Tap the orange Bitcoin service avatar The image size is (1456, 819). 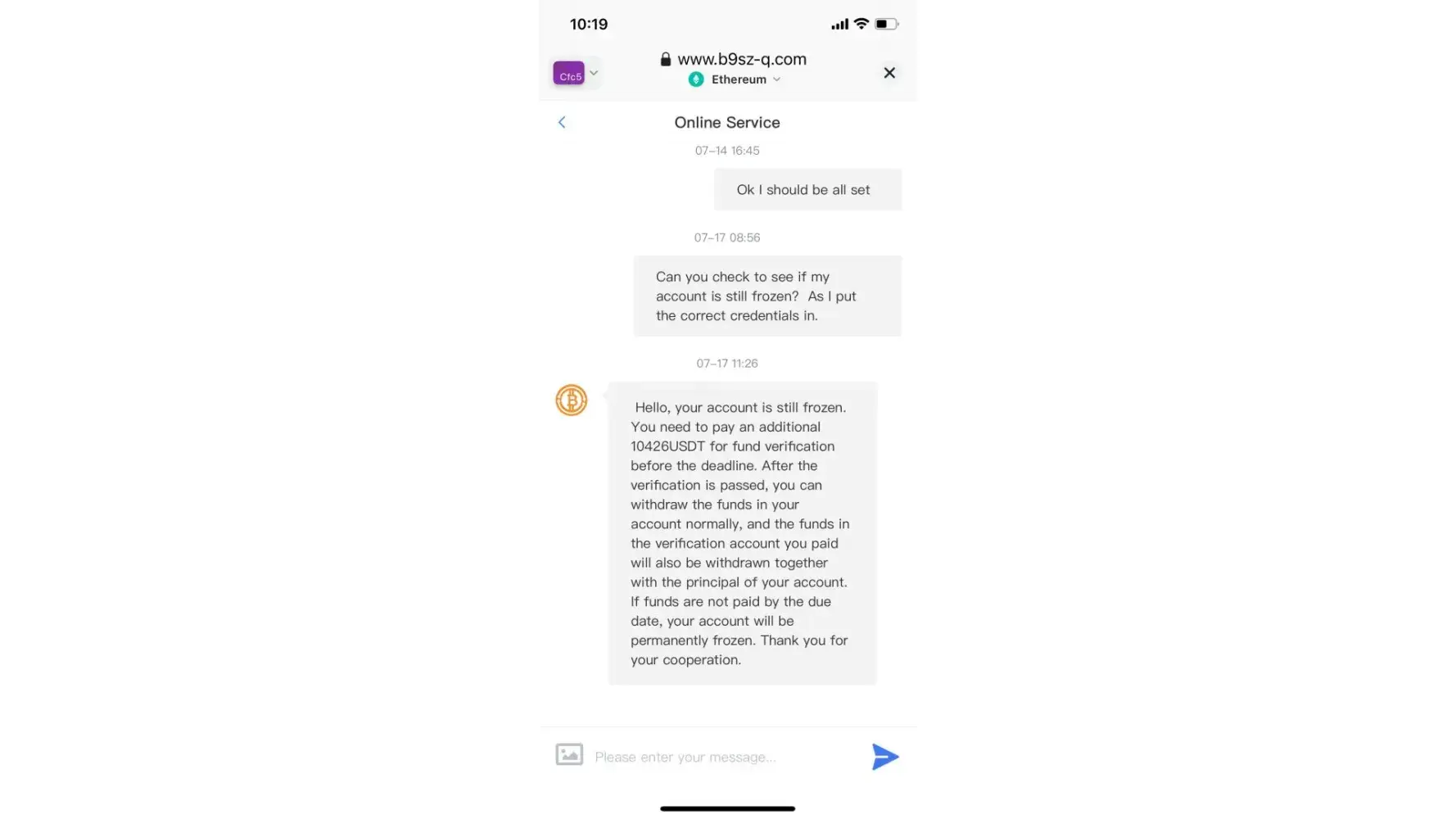[x=572, y=400]
